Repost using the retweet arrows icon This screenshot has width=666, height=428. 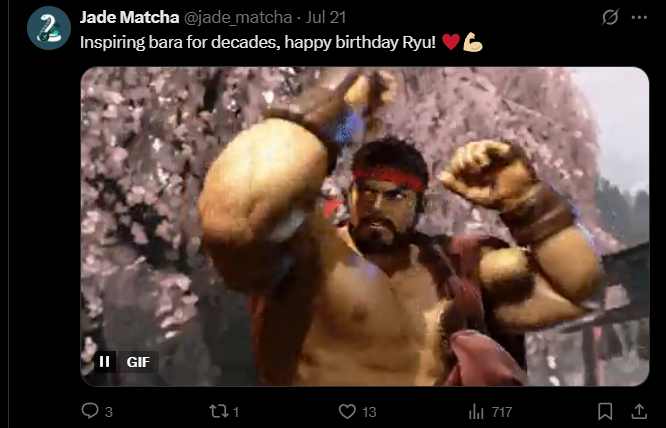pos(218,411)
